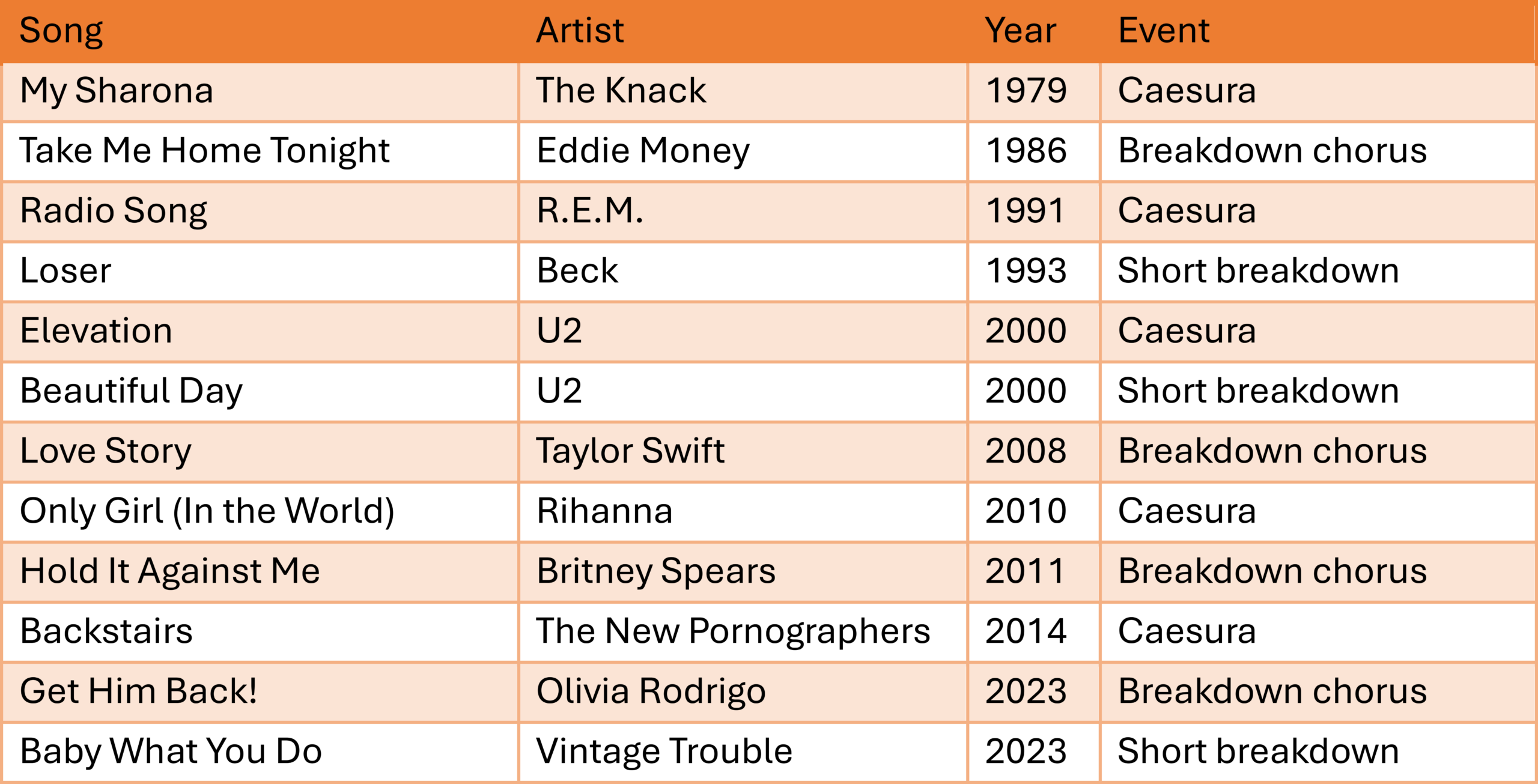Select the Taylor Swift artist cell
The height and width of the screenshot is (784, 1538).
(743, 452)
